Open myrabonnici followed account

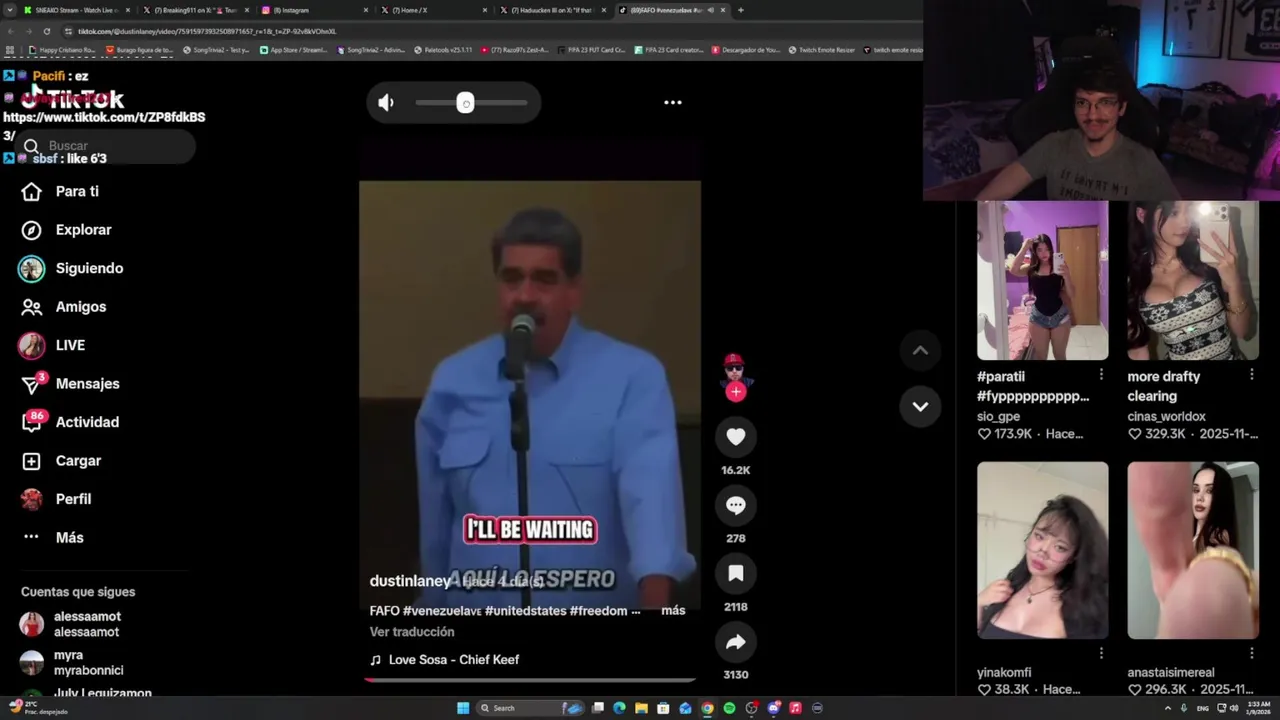[72, 663]
